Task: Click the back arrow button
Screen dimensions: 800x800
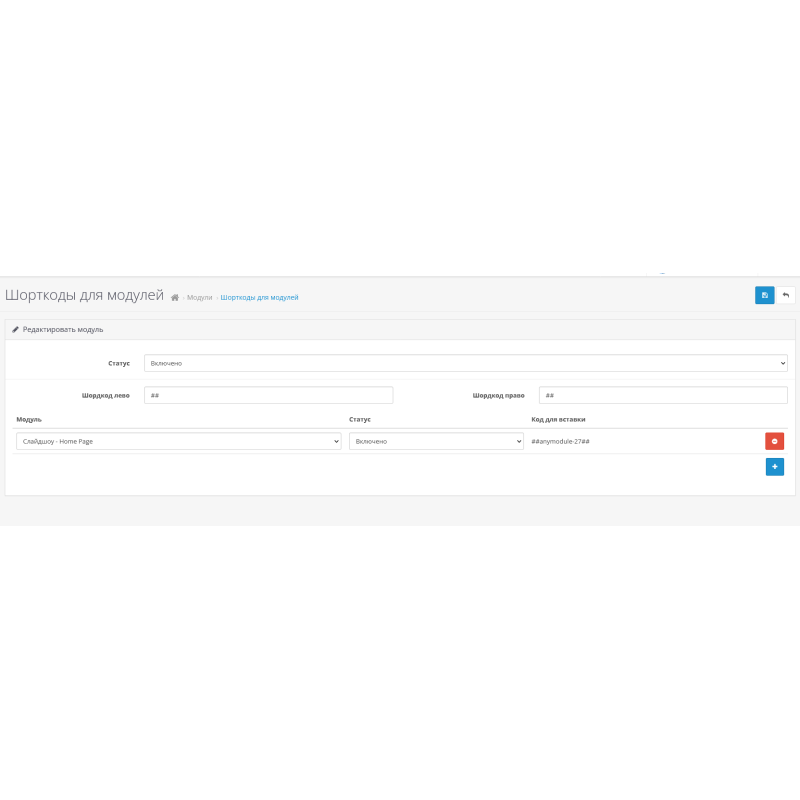Action: 786,295
